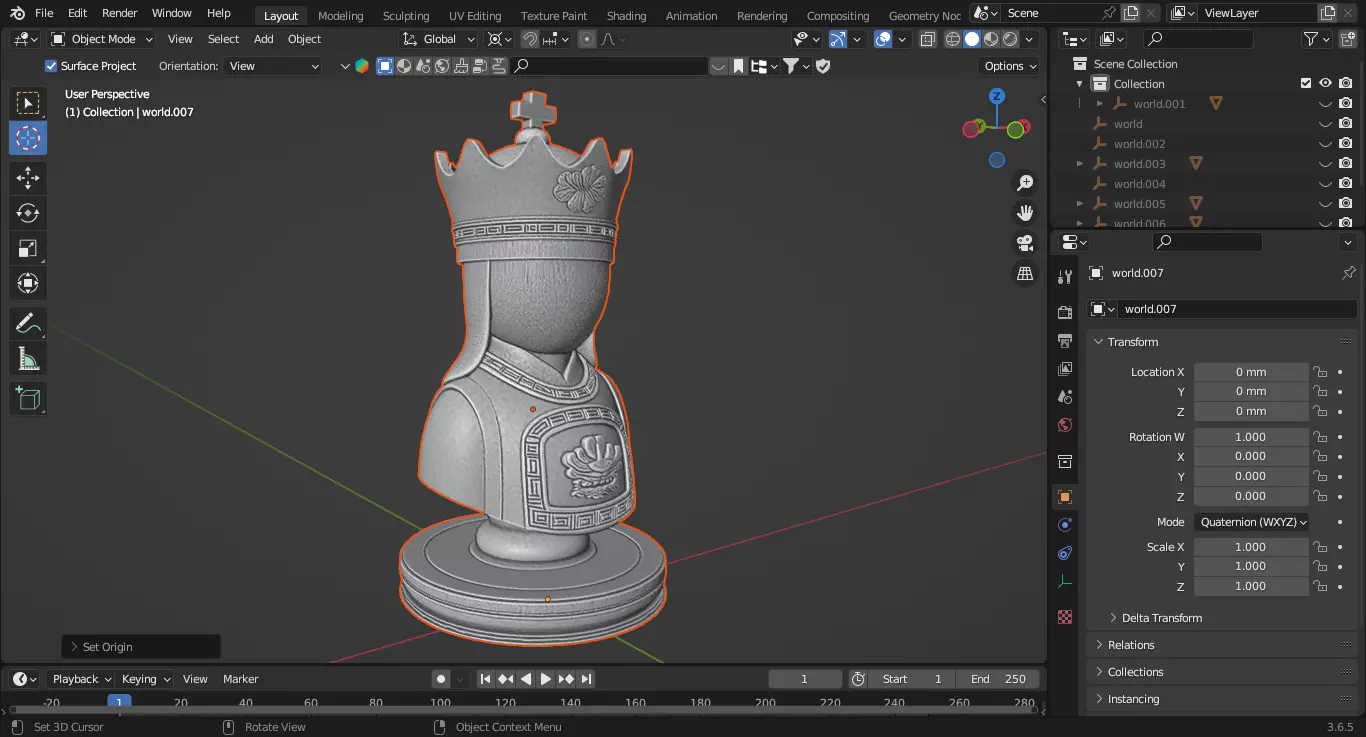Viewport: 1366px width, 737px height.
Task: Select the Annotate tool
Action: tap(28, 323)
